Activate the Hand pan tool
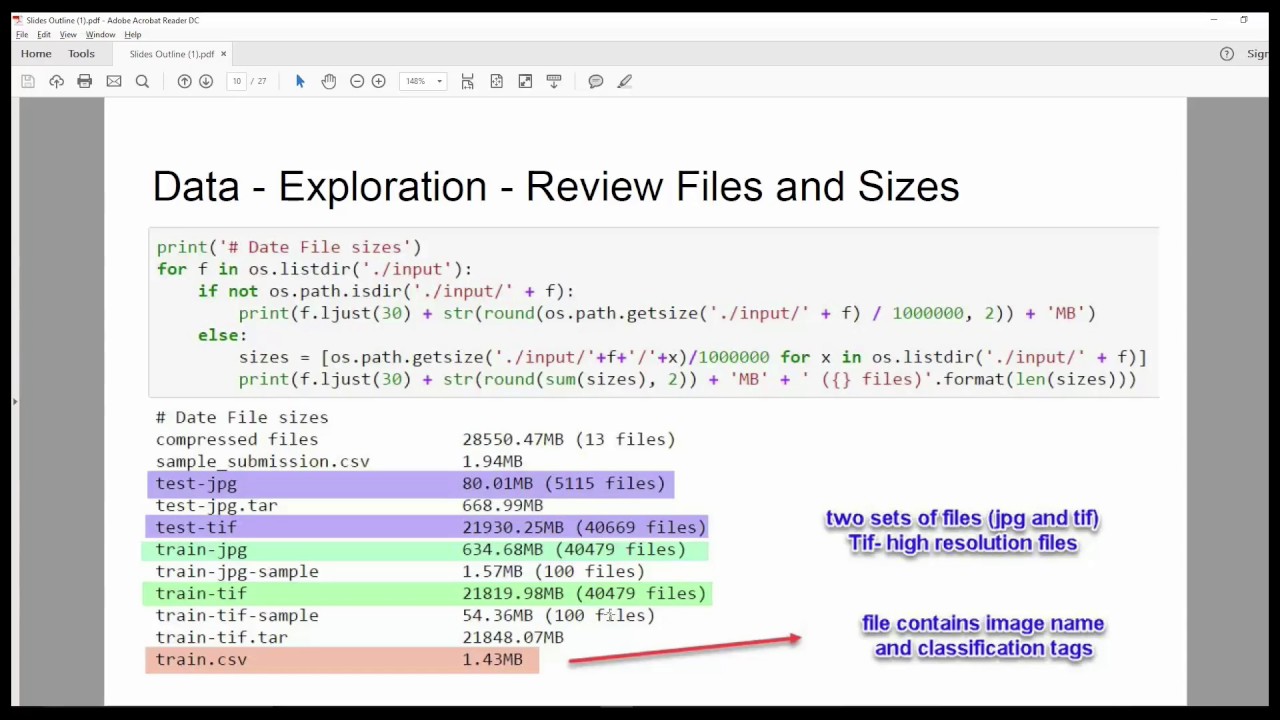Image resolution: width=1280 pixels, height=720 pixels. 329,81
